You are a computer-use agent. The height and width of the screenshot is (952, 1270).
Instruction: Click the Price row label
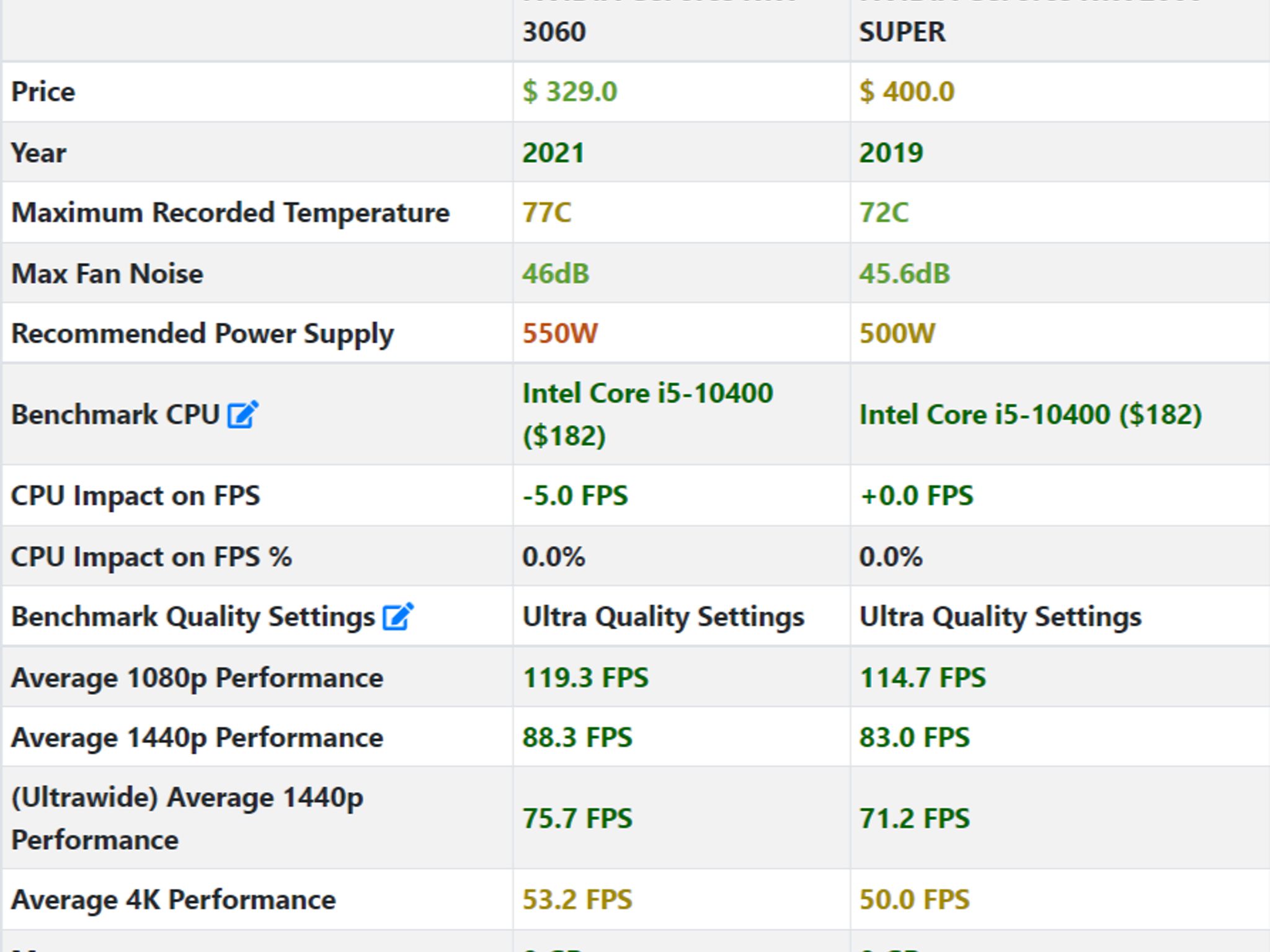[43, 92]
